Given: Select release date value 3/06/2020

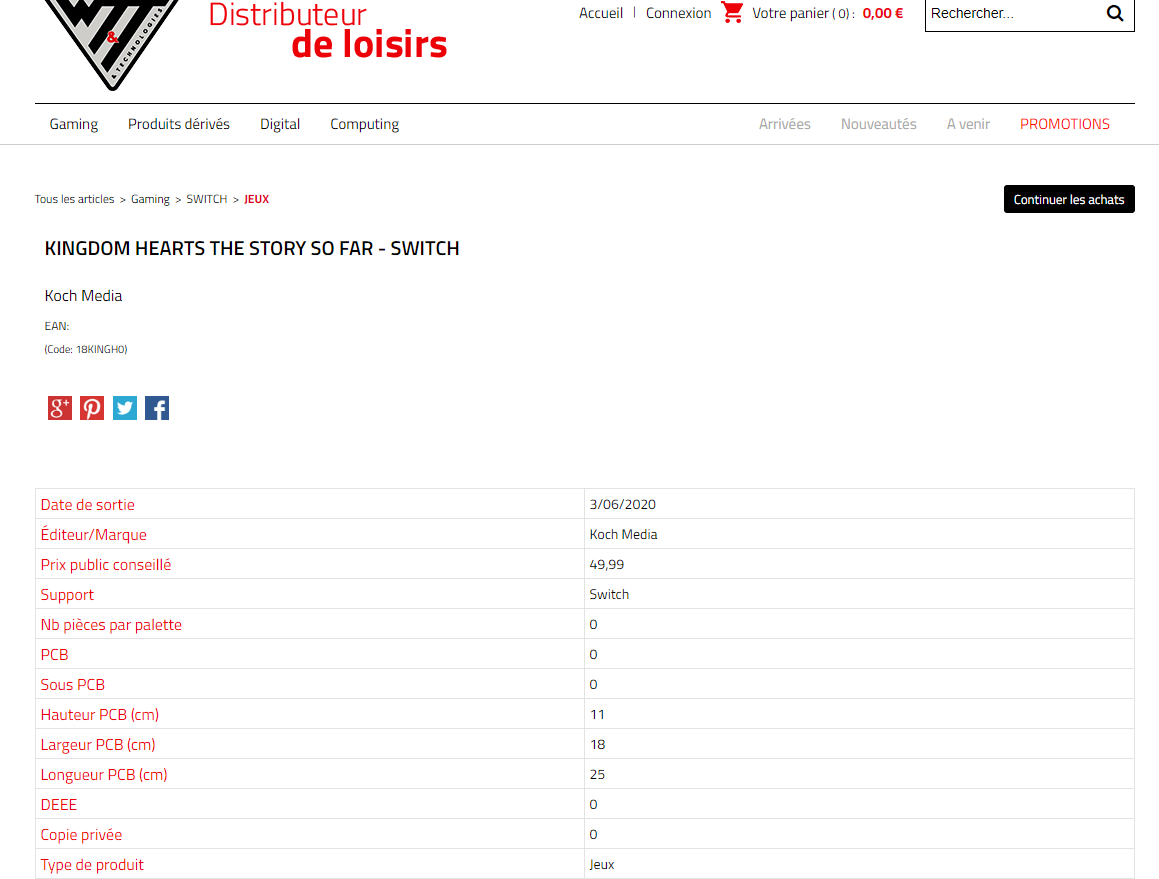Looking at the screenshot, I should tap(622, 504).
